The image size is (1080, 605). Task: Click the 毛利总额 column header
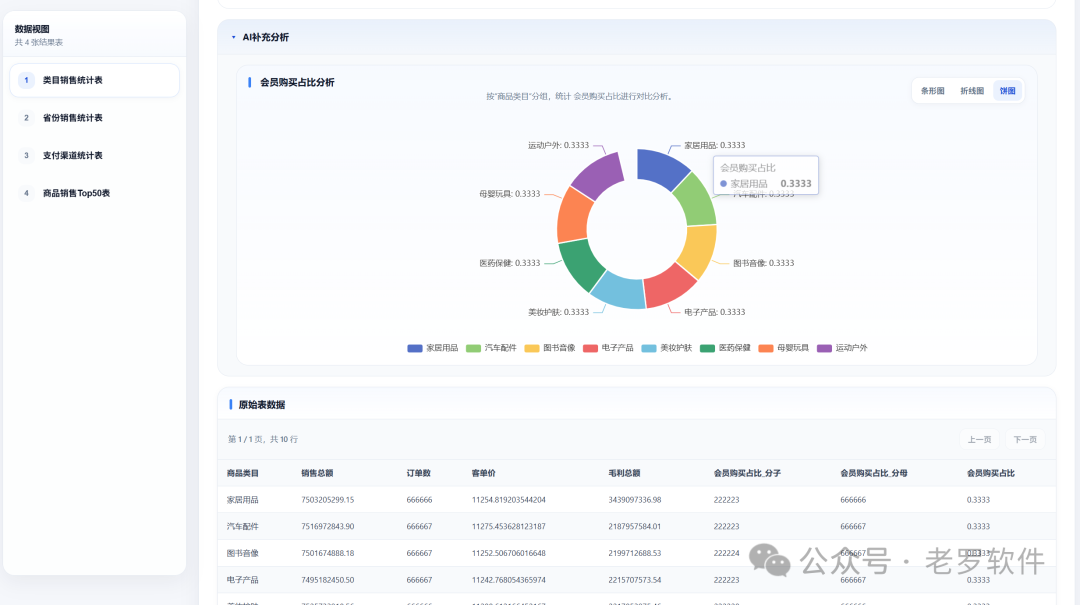pyautogui.click(x=624, y=473)
